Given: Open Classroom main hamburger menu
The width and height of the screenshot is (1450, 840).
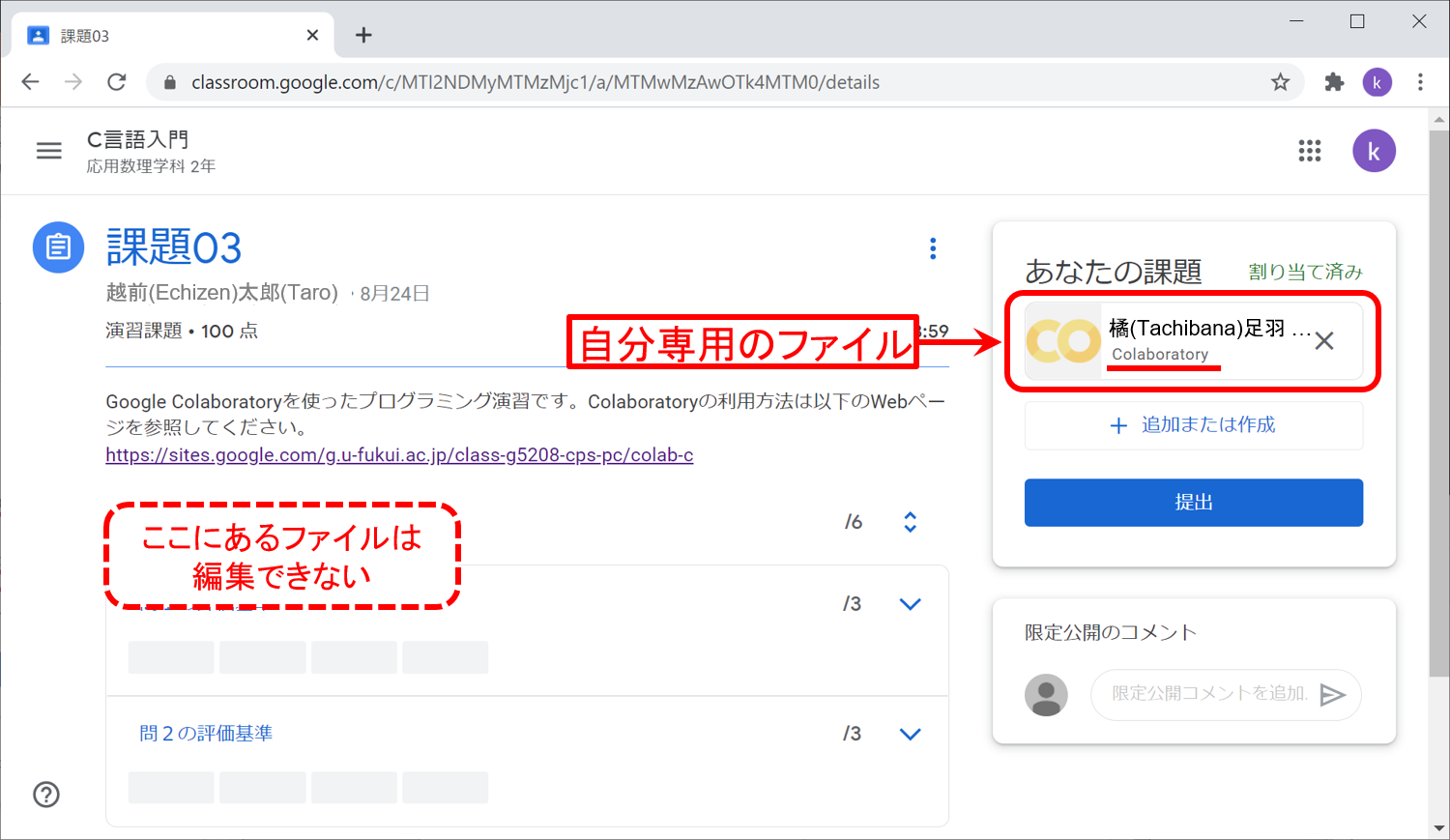Looking at the screenshot, I should point(49,151).
